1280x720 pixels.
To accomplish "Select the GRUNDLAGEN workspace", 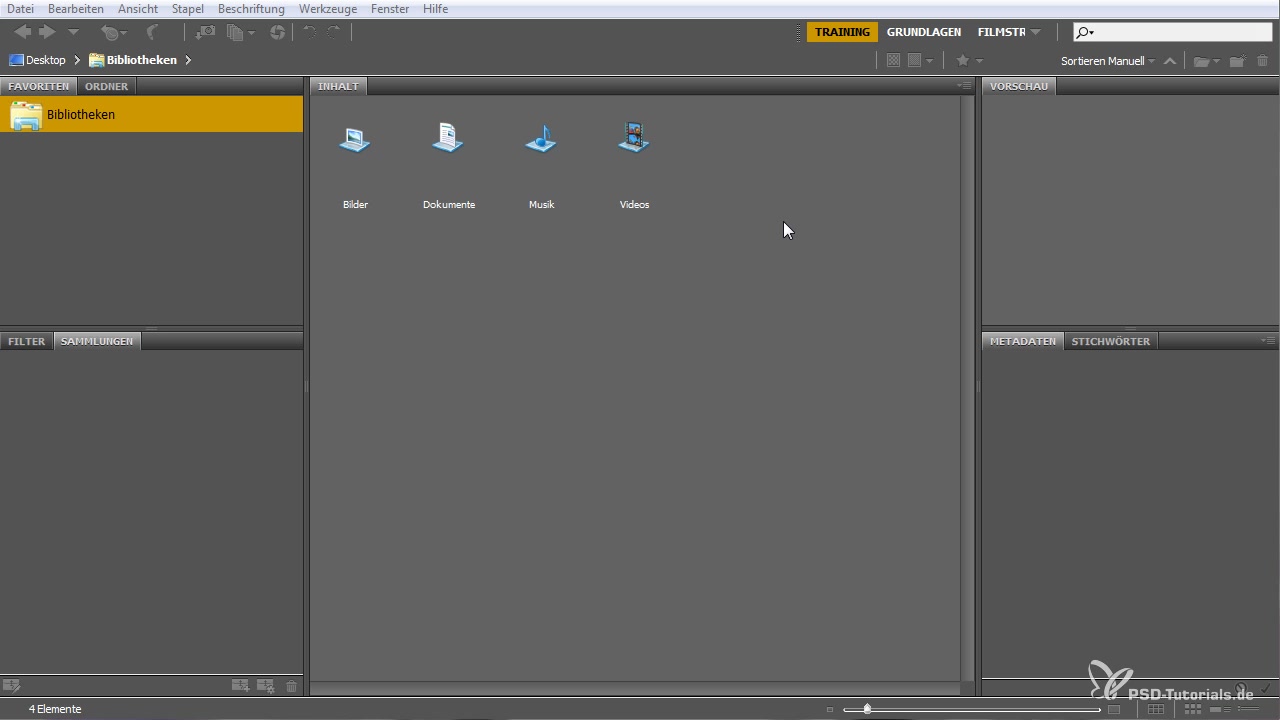I will 924,32.
